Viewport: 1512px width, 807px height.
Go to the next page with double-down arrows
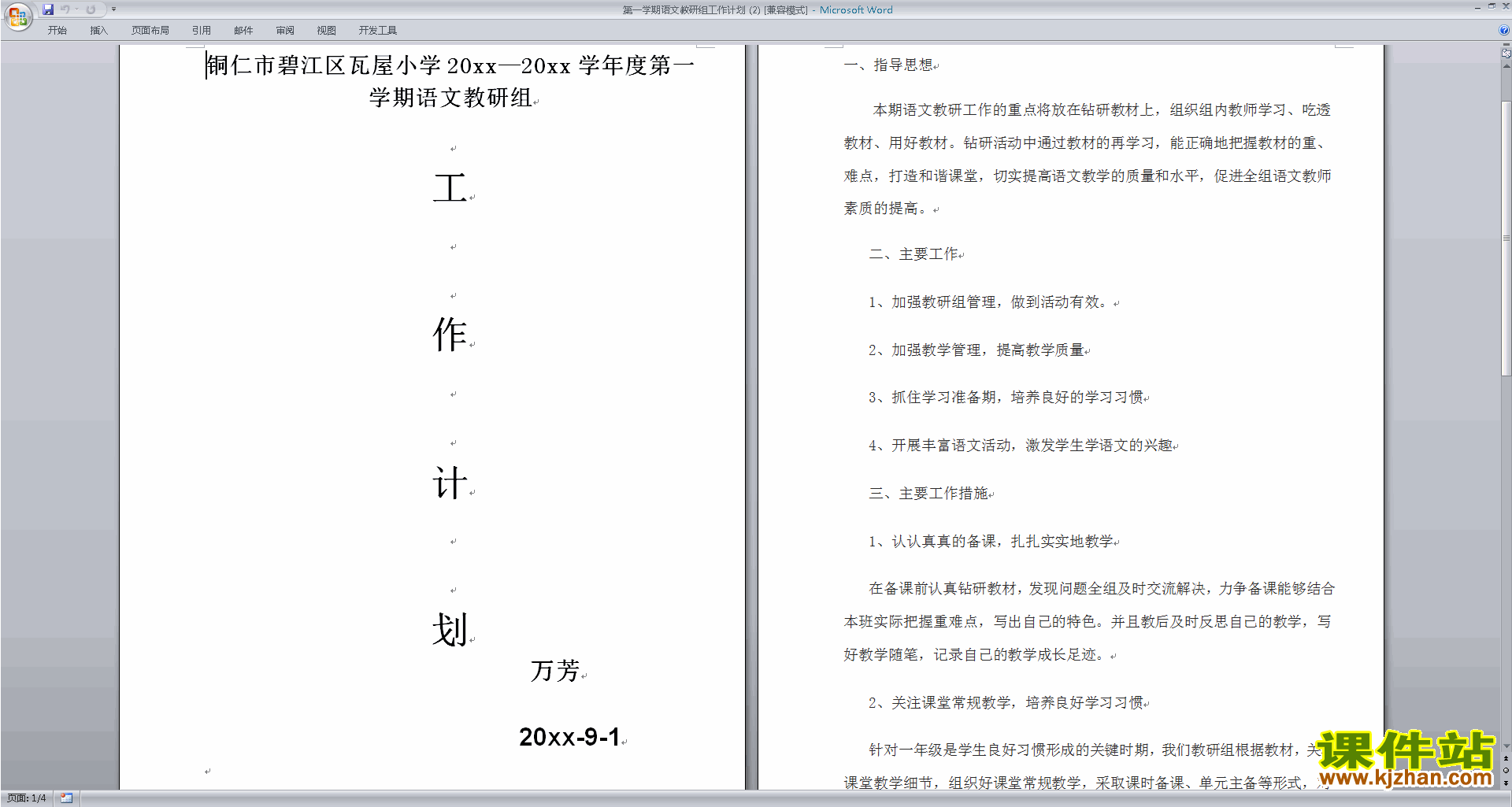point(1506,783)
